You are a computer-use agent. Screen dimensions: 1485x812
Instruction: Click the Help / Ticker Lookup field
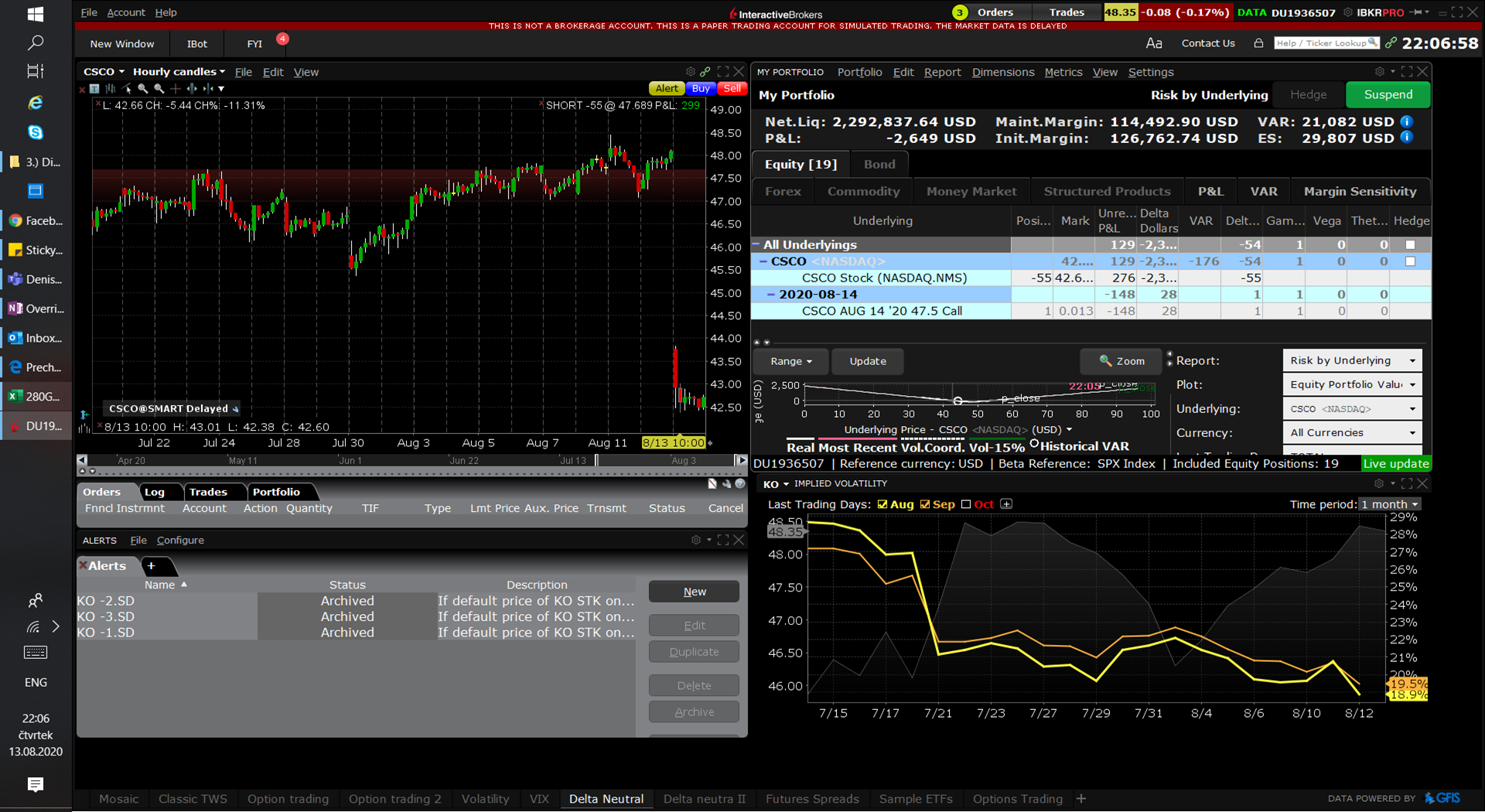coord(1326,43)
